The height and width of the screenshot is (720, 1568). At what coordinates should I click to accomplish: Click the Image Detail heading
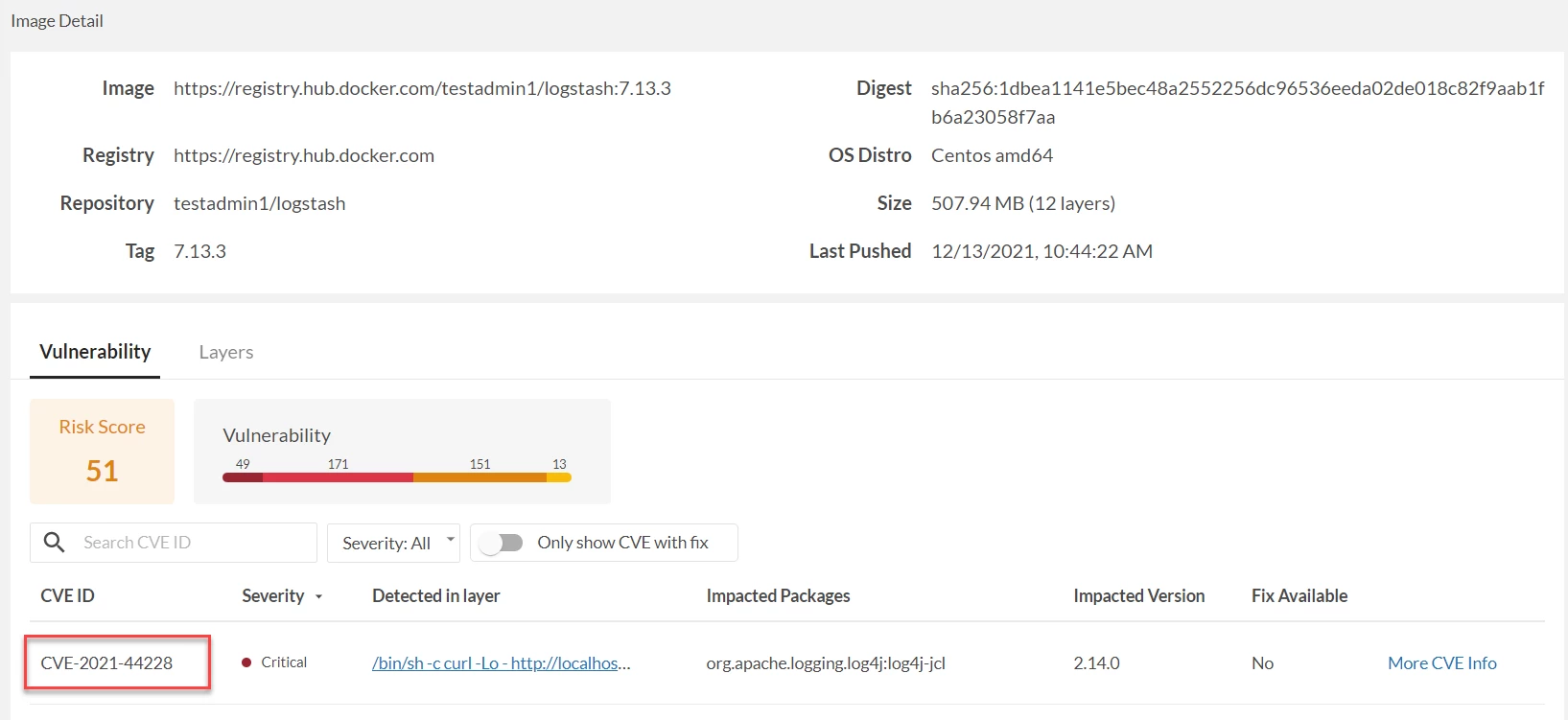(x=57, y=21)
